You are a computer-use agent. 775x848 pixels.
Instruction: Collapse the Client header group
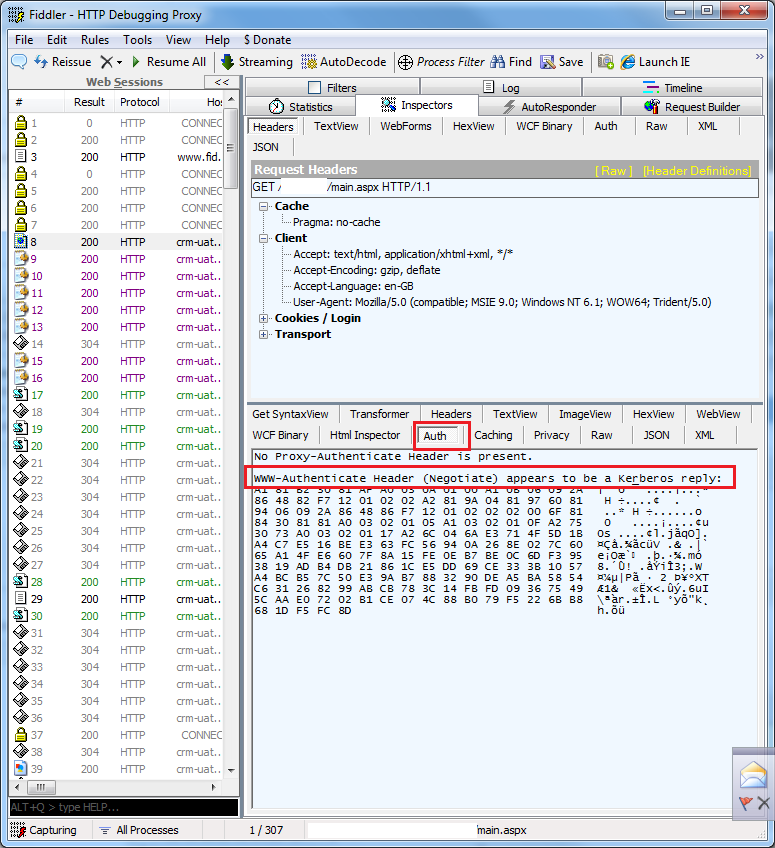(x=263, y=238)
